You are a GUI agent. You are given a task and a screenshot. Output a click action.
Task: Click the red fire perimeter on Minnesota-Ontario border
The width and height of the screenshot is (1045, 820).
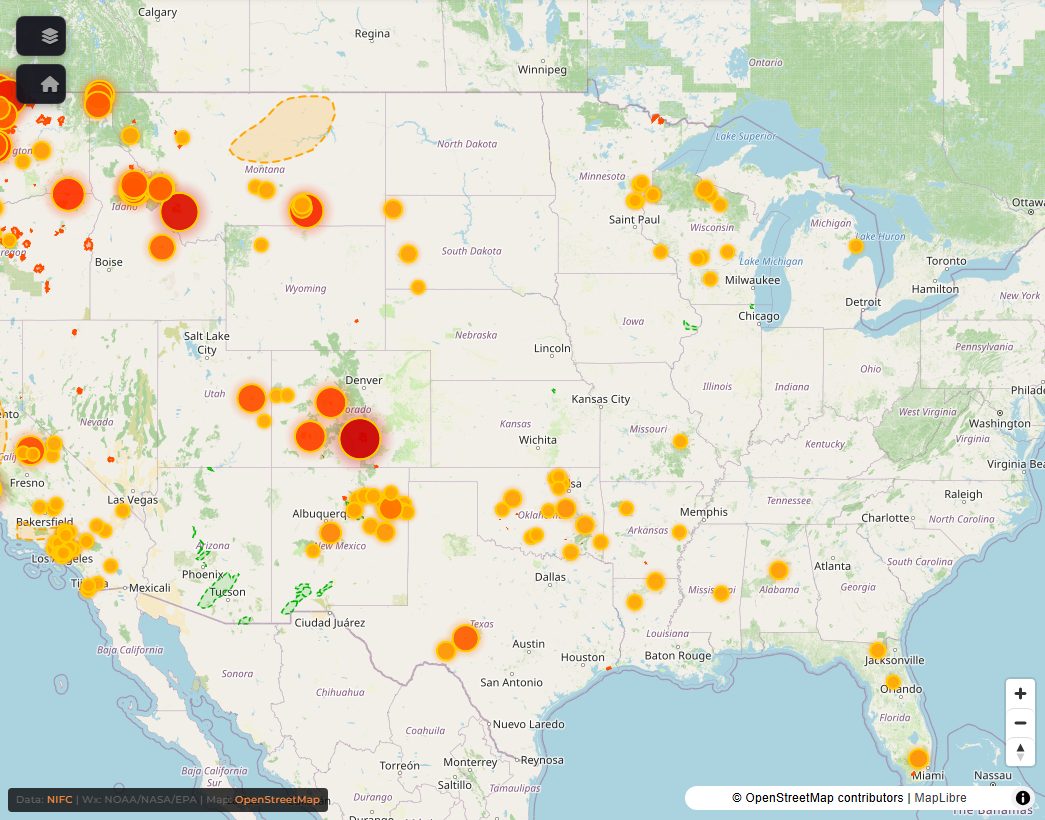(x=658, y=119)
